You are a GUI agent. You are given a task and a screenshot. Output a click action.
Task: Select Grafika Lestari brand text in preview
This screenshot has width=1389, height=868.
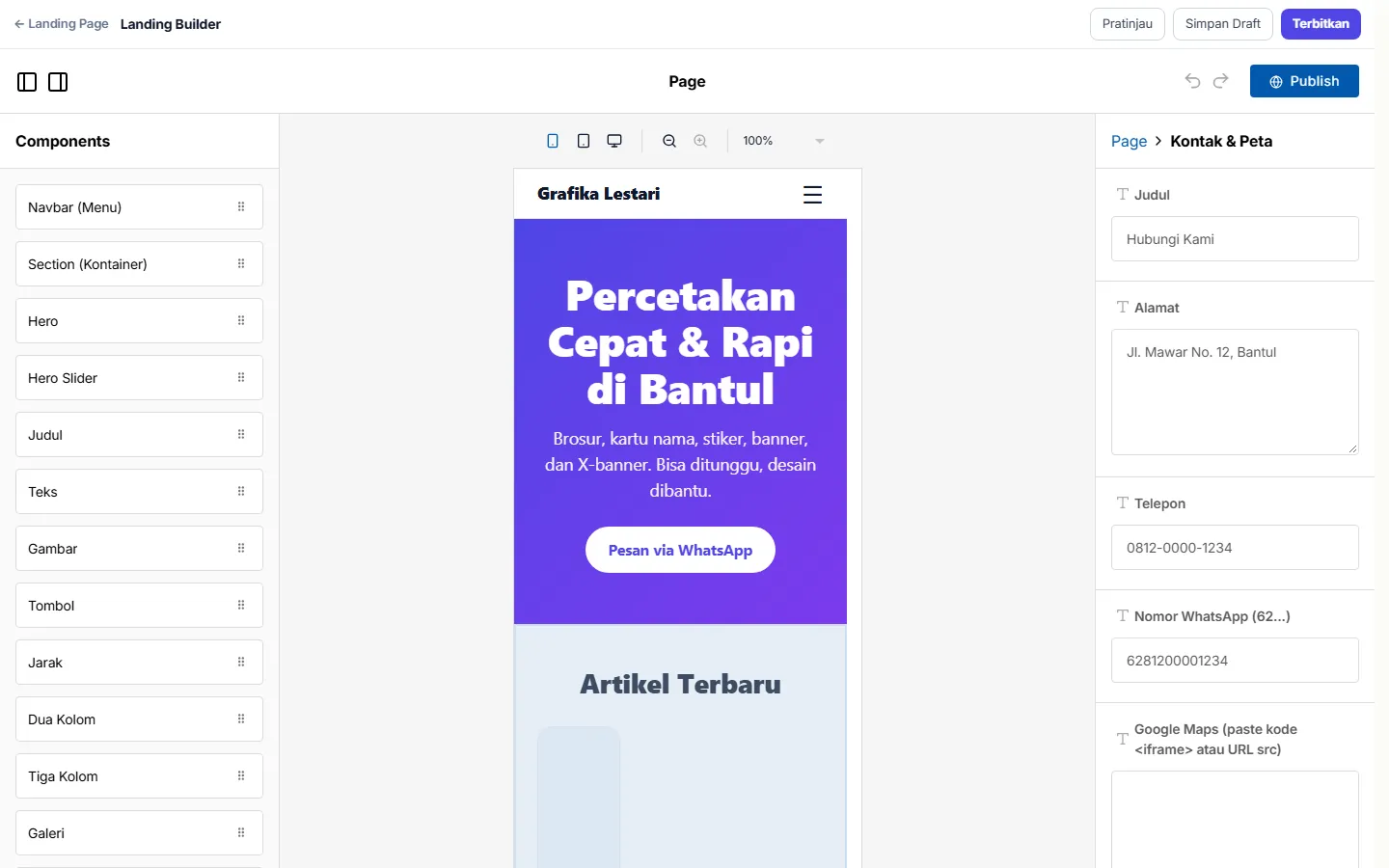(x=599, y=194)
